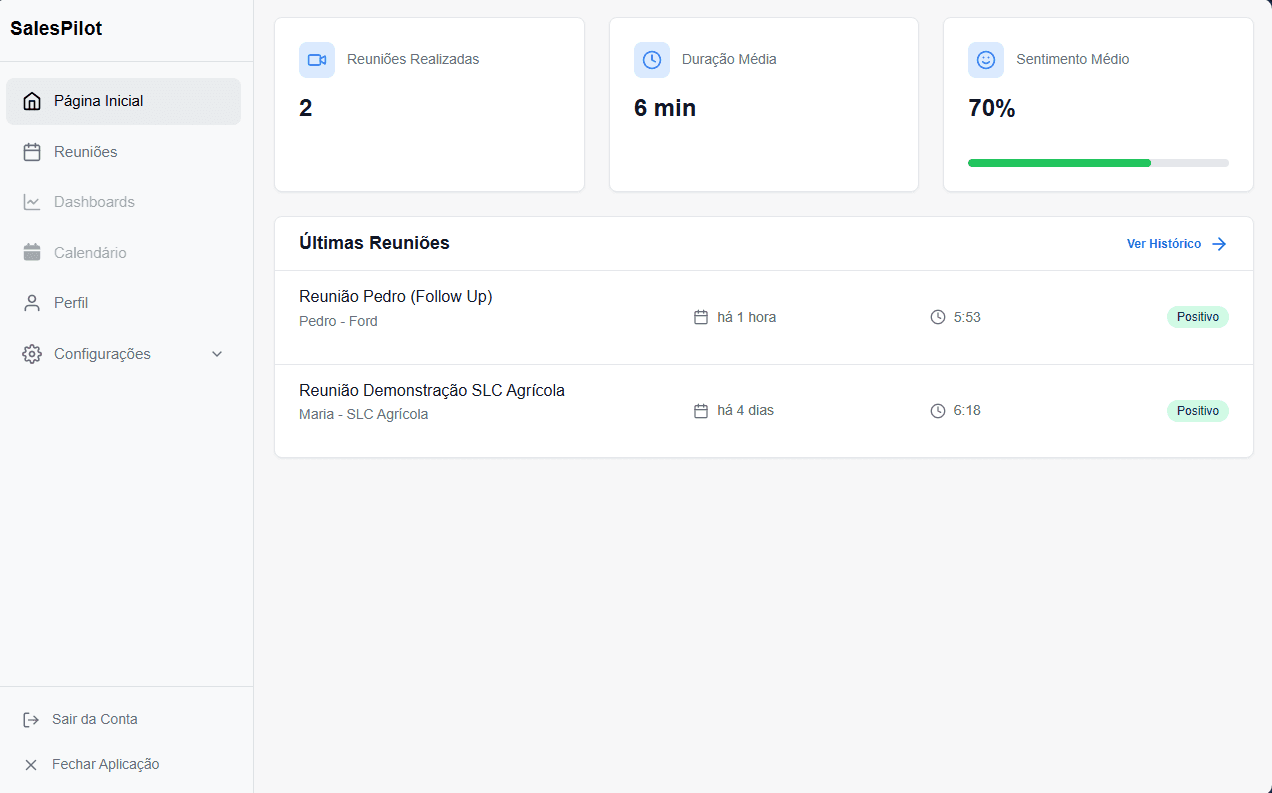This screenshot has width=1272, height=793.
Task: Click the calendar icon beside Reuniões
Action: [31, 151]
